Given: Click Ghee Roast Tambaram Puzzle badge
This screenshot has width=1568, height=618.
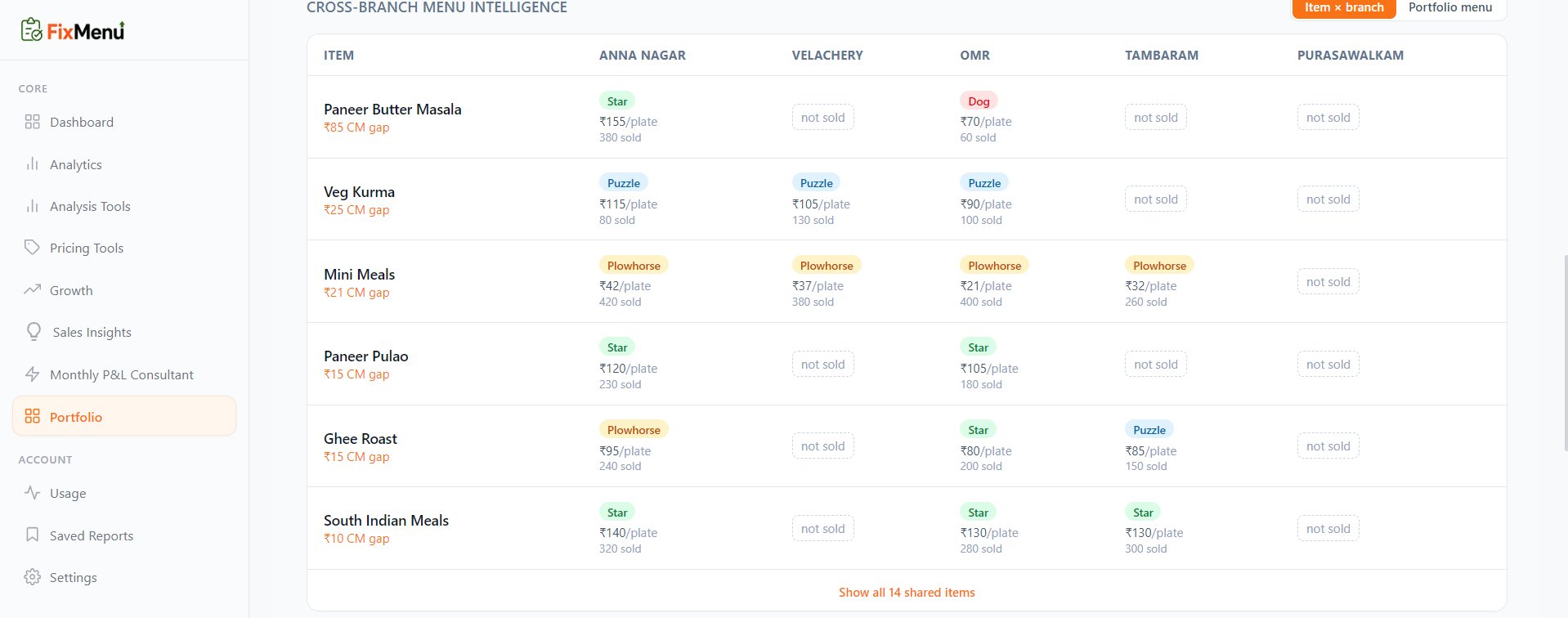Looking at the screenshot, I should pyautogui.click(x=1149, y=430).
